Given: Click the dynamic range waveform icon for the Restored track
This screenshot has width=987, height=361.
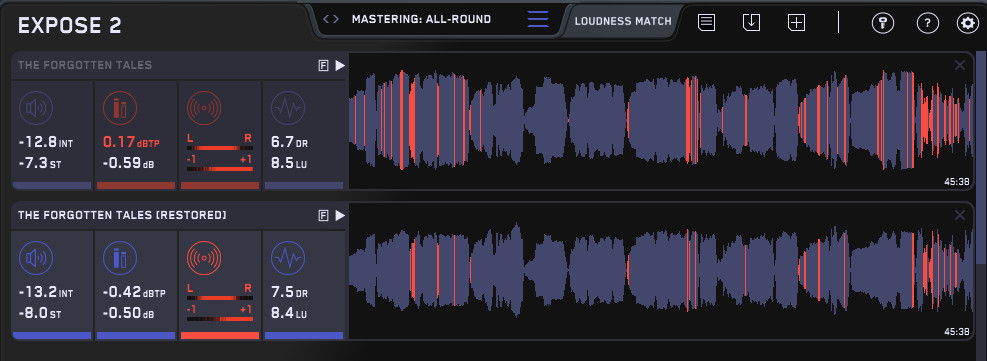Looking at the screenshot, I should tap(288, 258).
